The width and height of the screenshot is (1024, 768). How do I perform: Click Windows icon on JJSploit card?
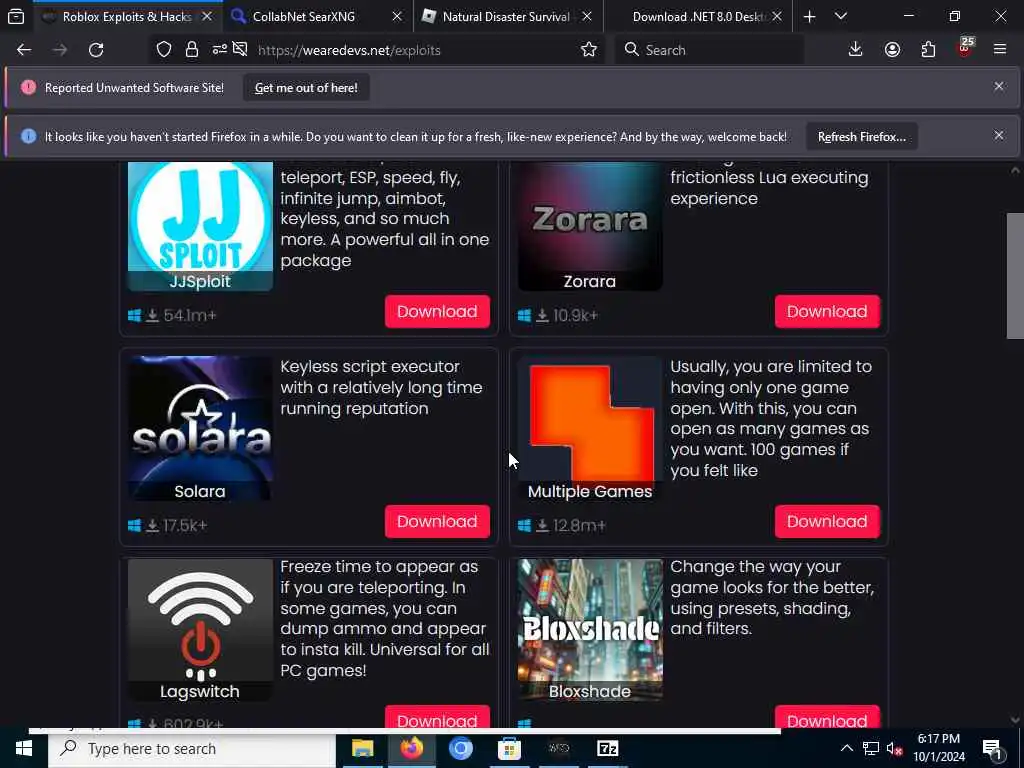[x=135, y=315]
